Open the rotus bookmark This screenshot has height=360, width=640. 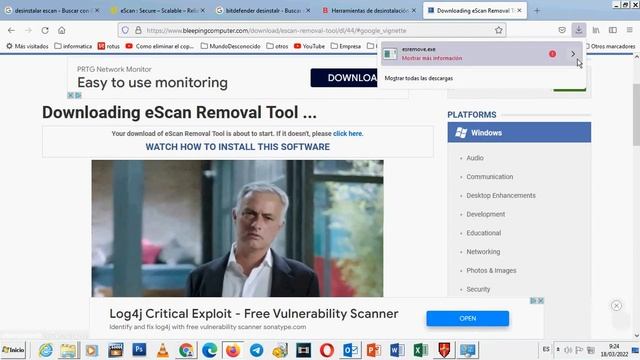click(109, 46)
